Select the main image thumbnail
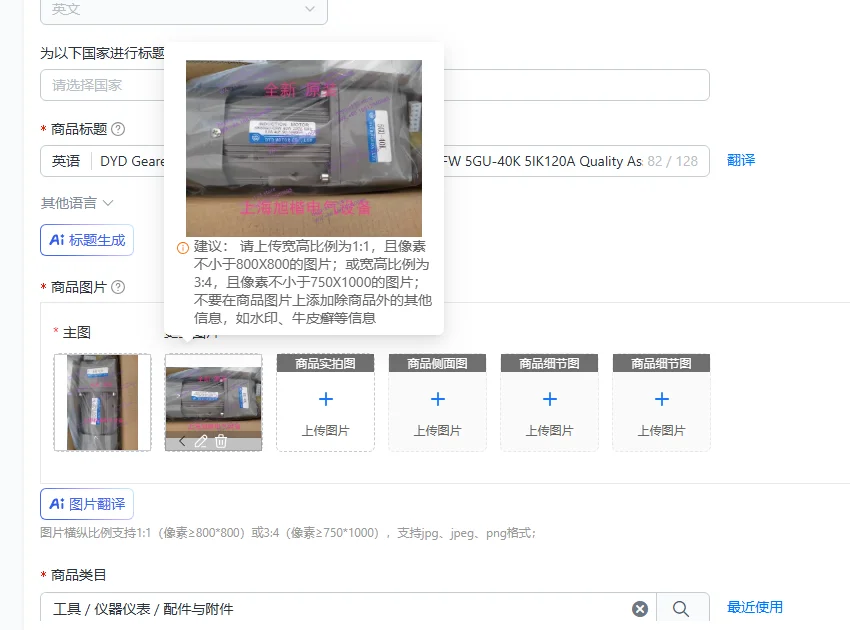 (102, 402)
